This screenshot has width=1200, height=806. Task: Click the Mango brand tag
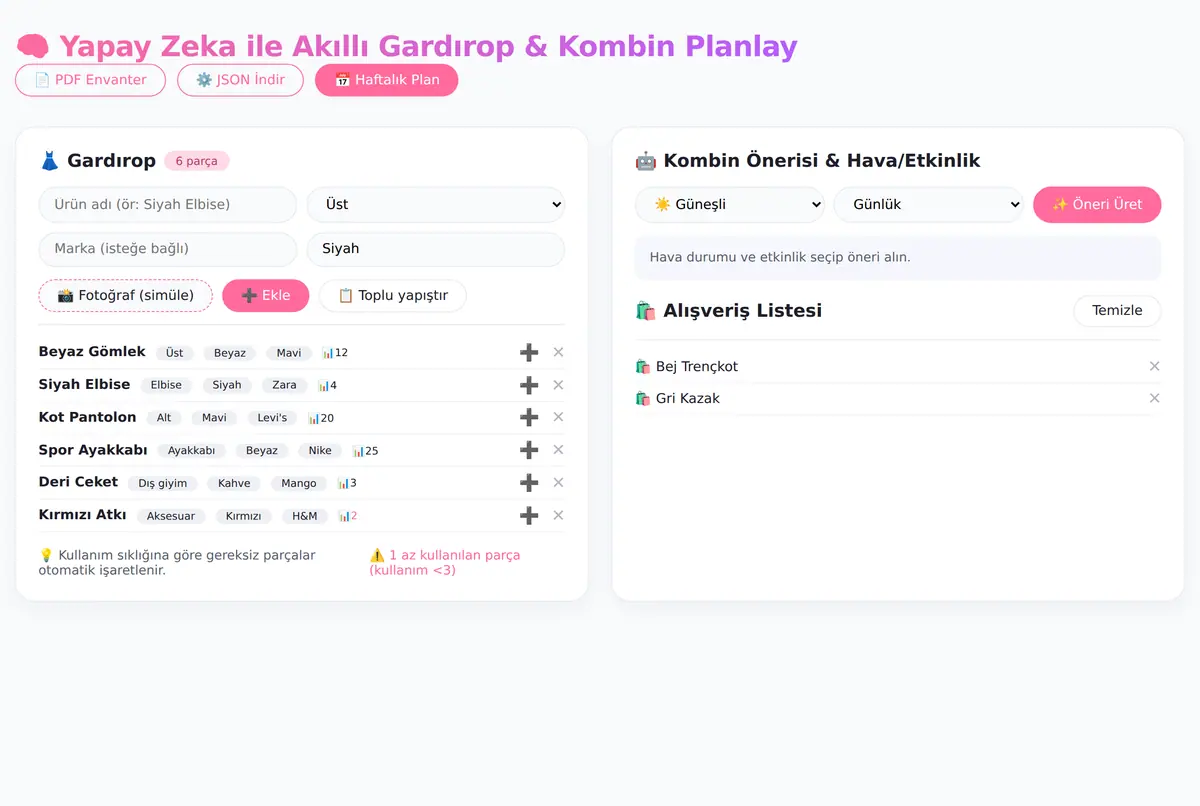click(298, 483)
